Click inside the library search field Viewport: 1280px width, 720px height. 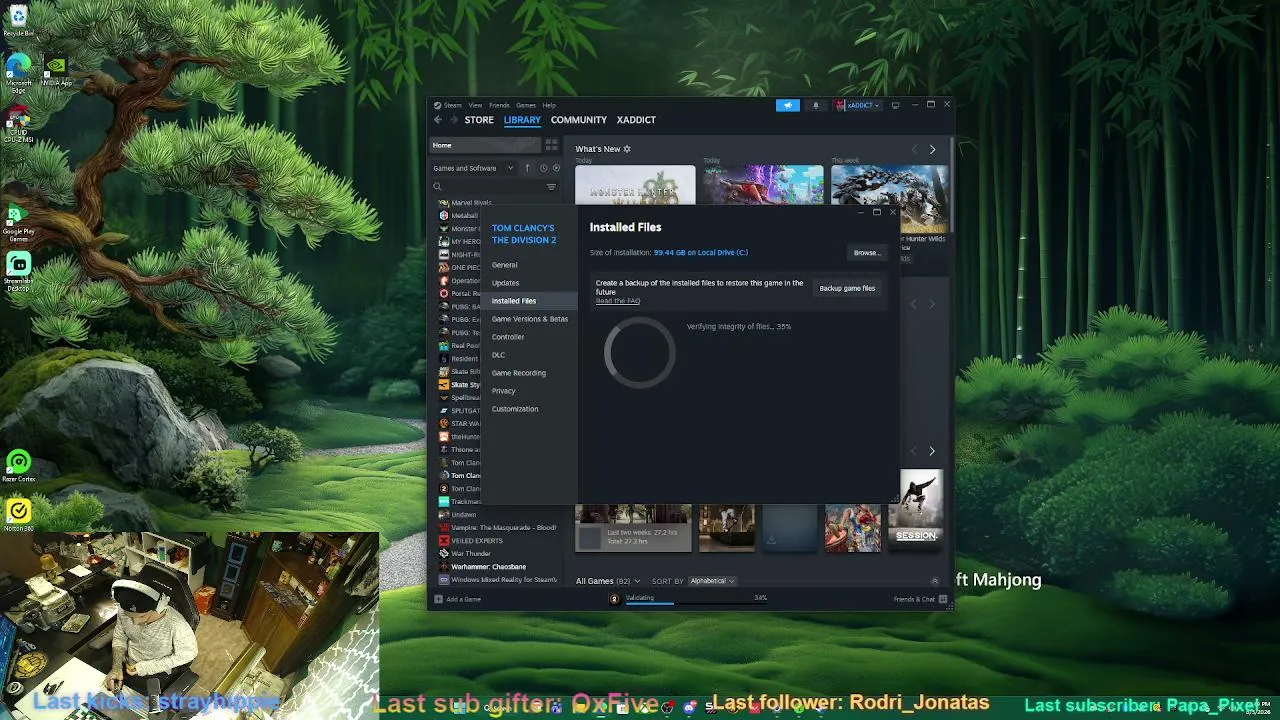coord(494,187)
